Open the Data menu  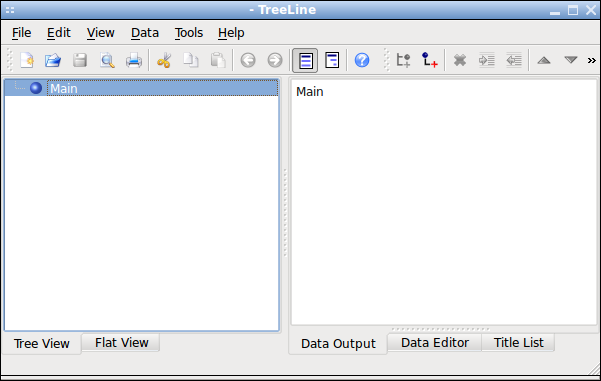(145, 33)
